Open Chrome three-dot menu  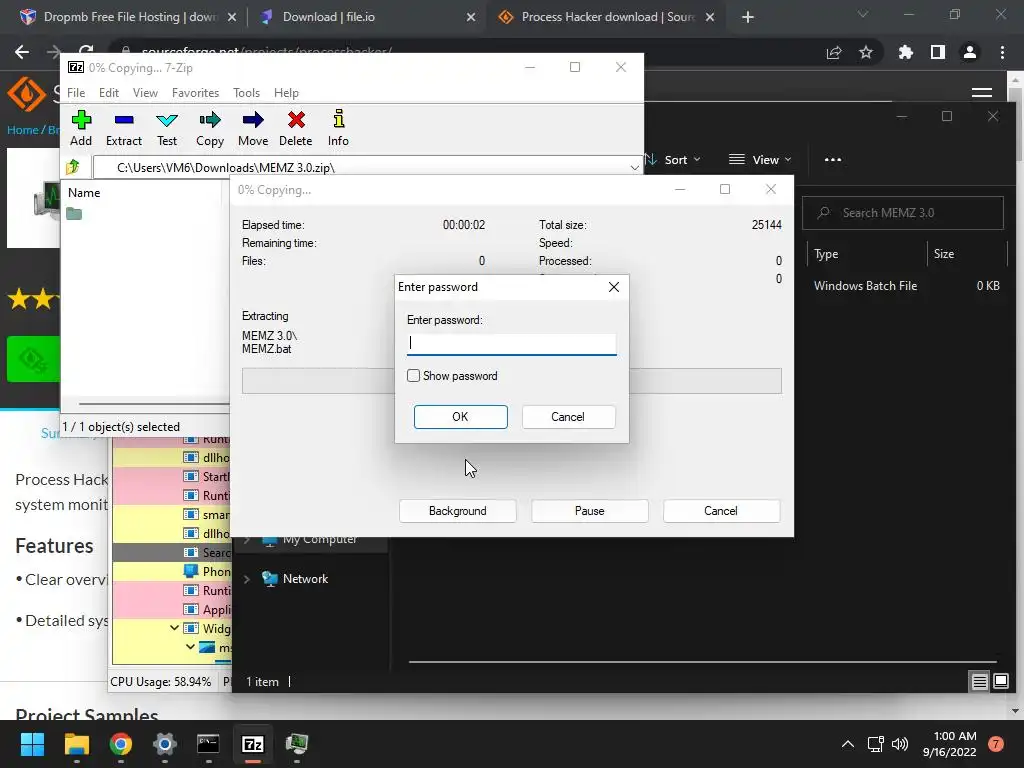pyautogui.click(x=1002, y=52)
